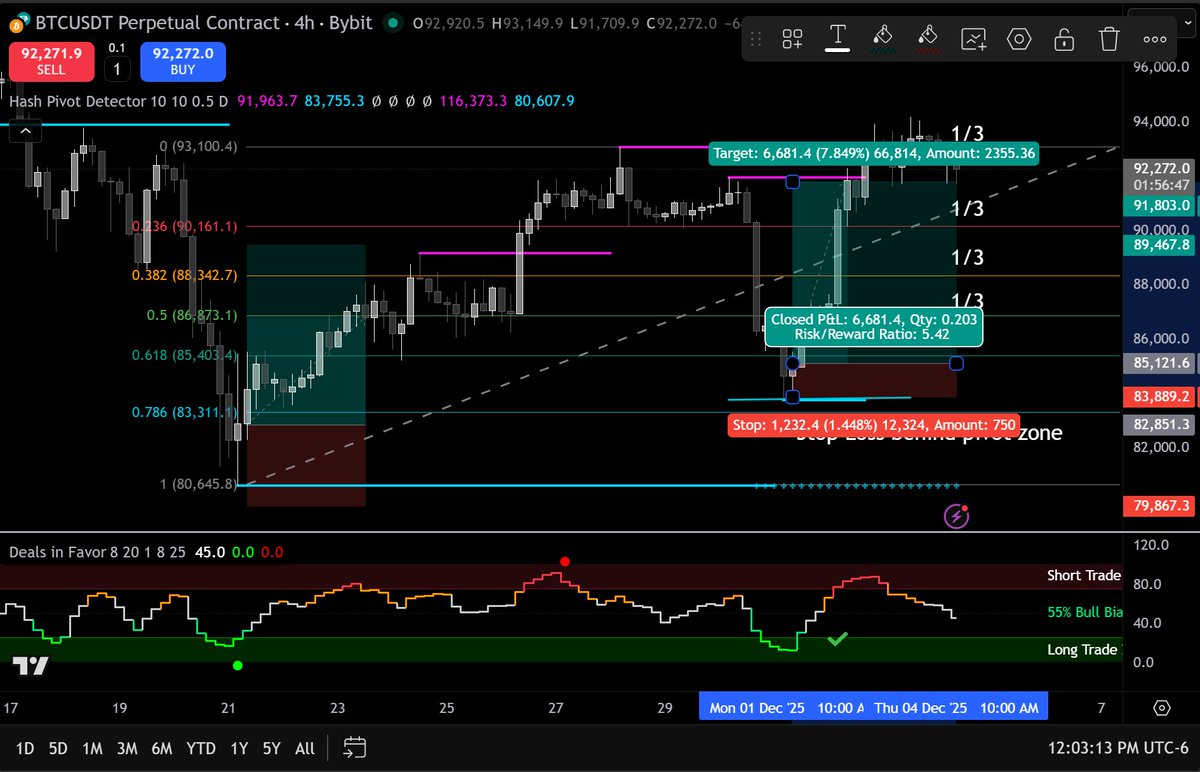Screen dimensions: 1200x772
Task: Click the 89,467.8 green price label
Action: pos(1161,244)
